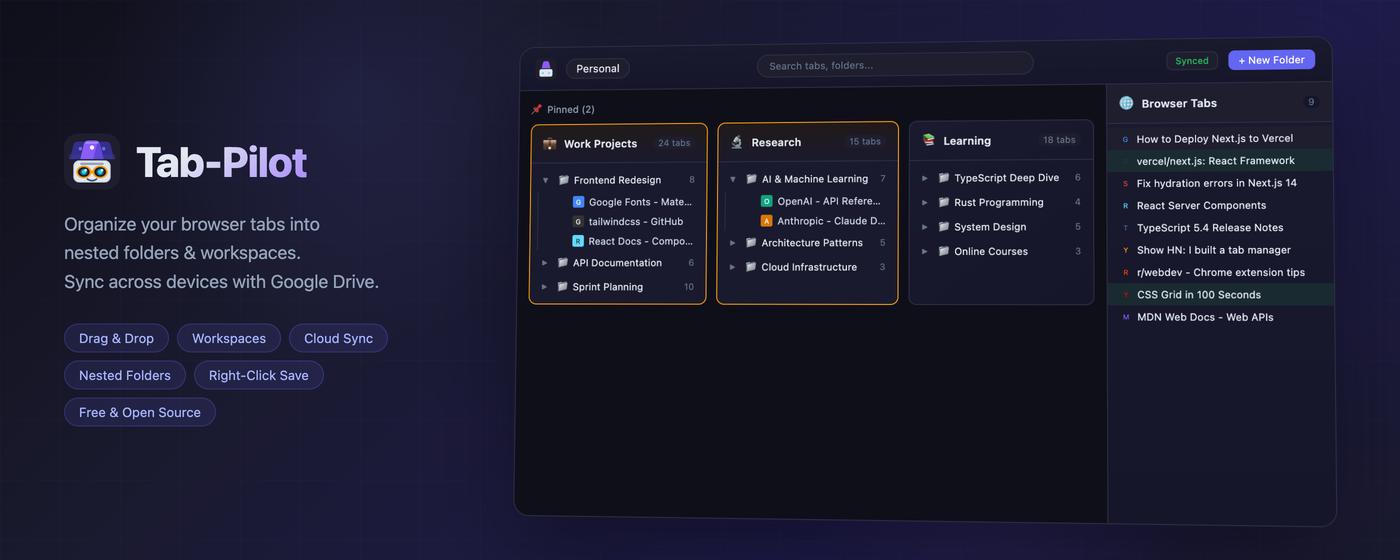Click the tailwindcss GitHub favicon
The width and height of the screenshot is (1400, 560).
click(578, 222)
